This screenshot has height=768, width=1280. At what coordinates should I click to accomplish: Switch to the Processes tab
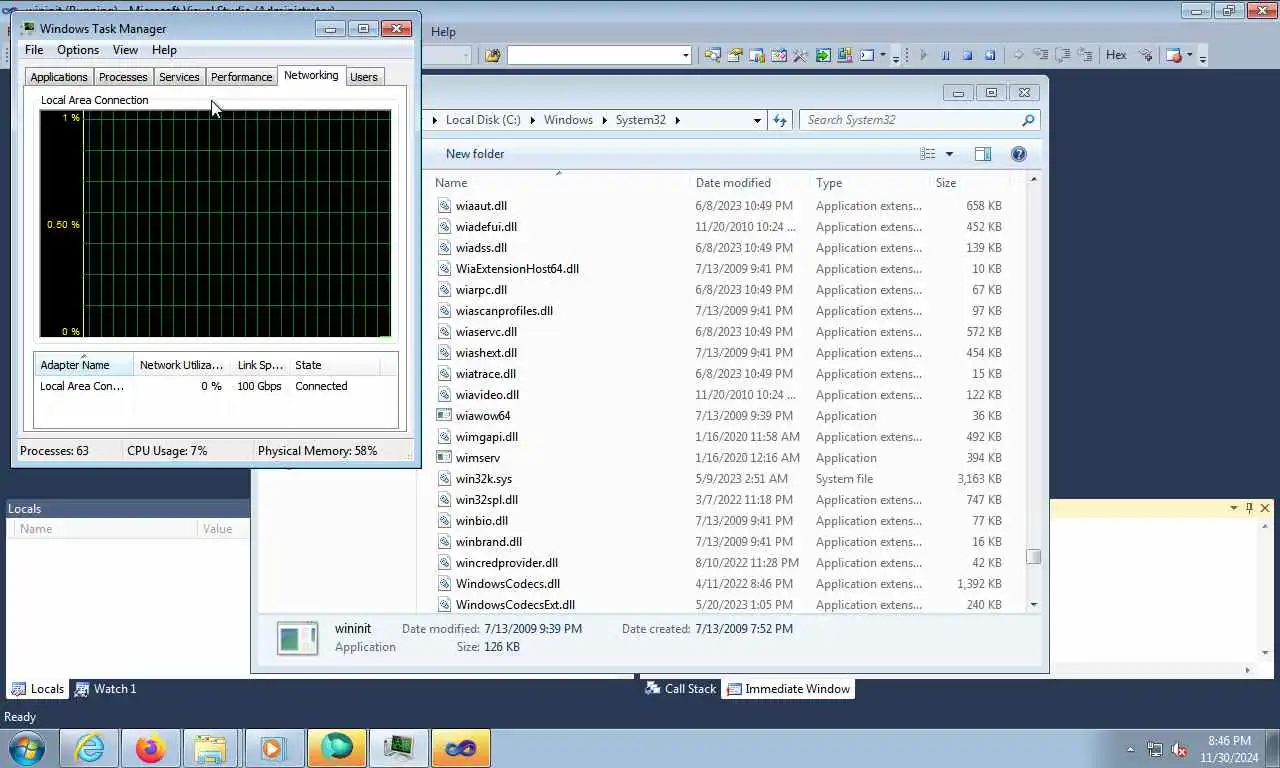(123, 77)
